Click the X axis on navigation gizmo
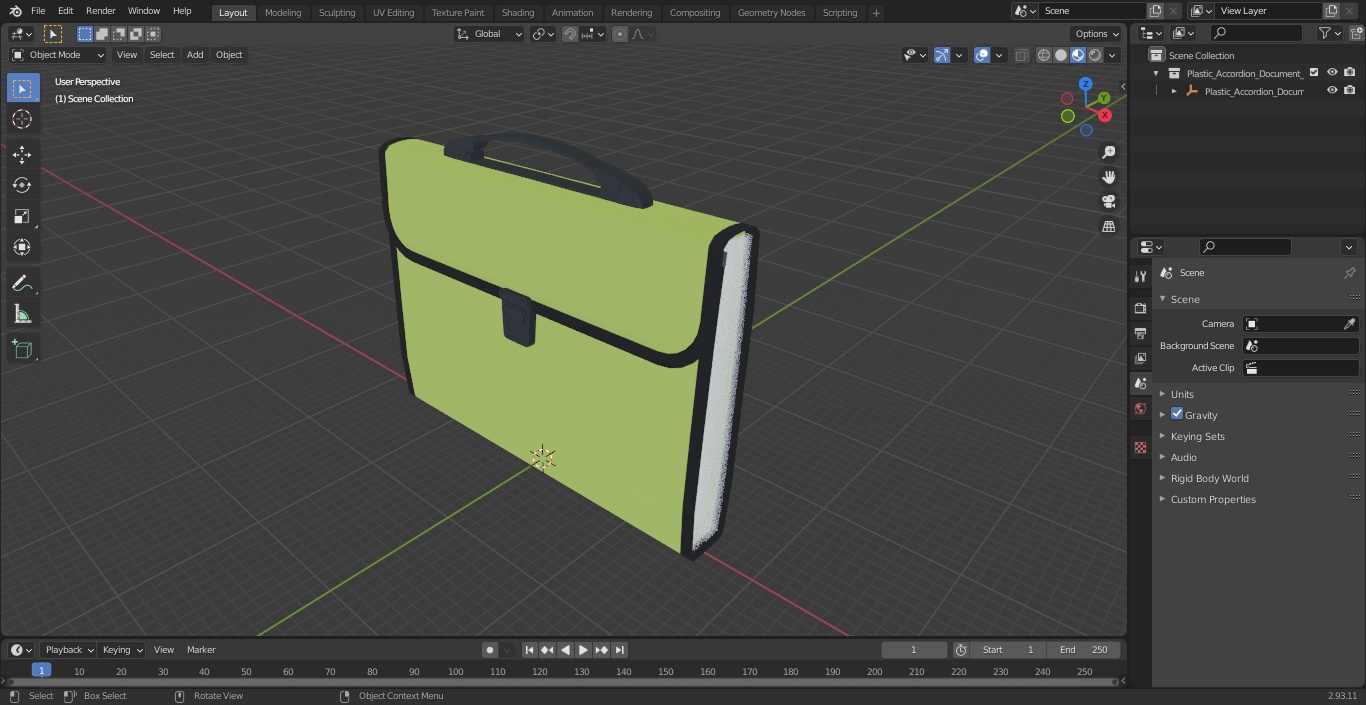 coord(1105,115)
